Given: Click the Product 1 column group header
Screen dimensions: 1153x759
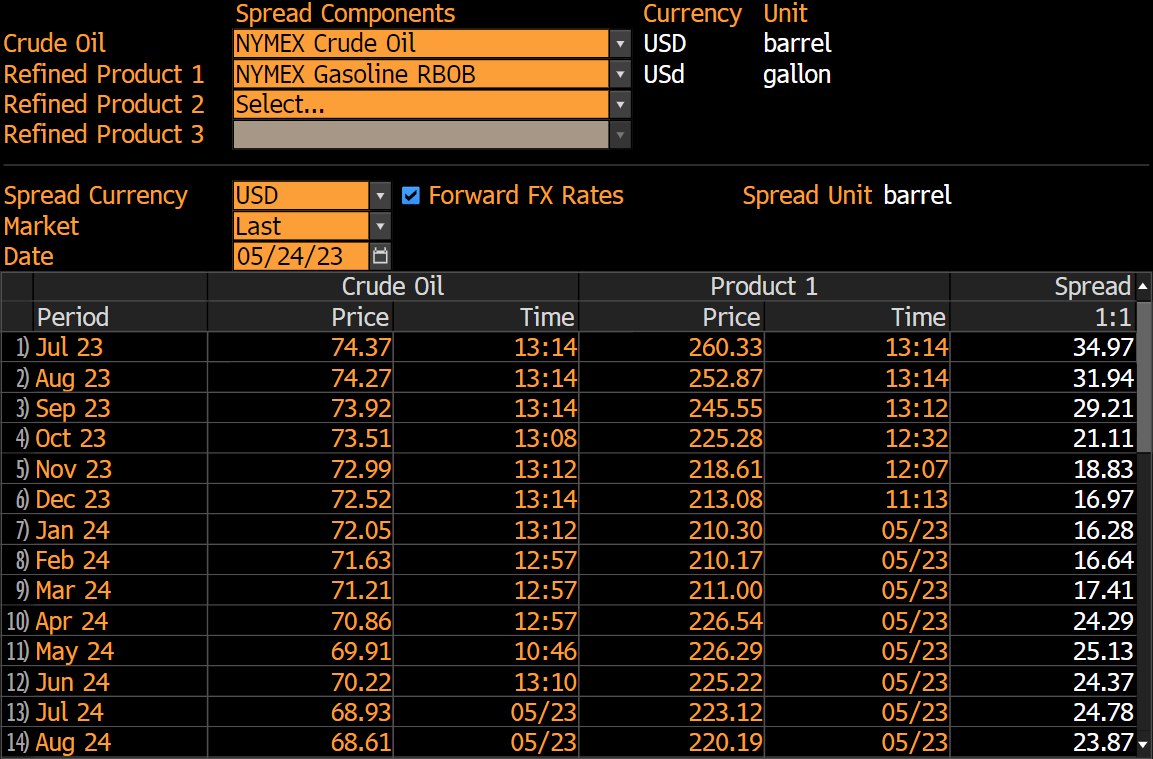Looking at the screenshot, I should 764,286.
